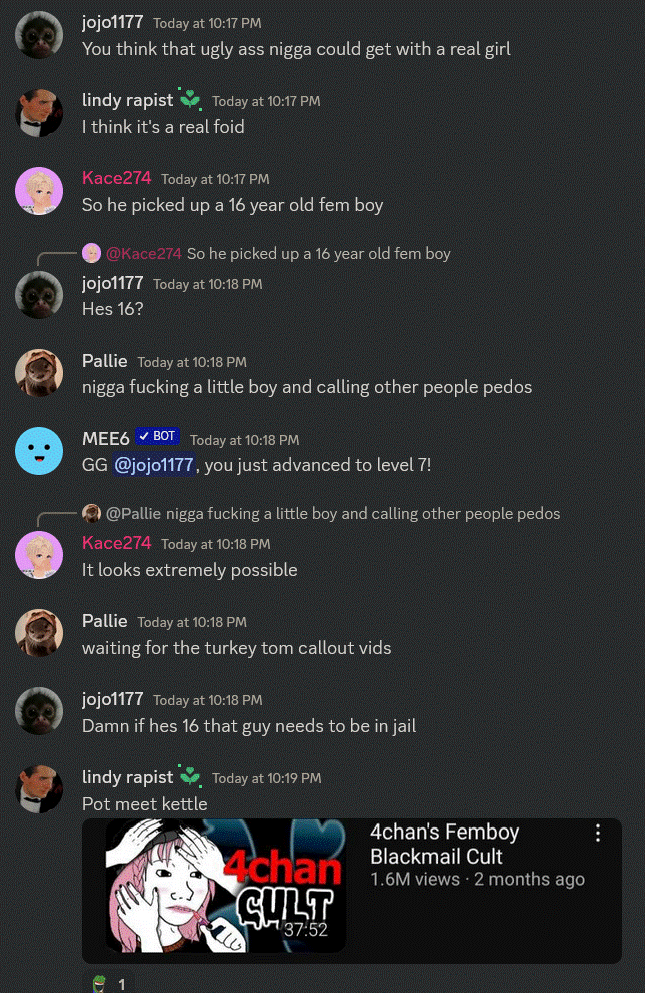Click the @jojo1177 mention in MEE6 message

coord(154,465)
